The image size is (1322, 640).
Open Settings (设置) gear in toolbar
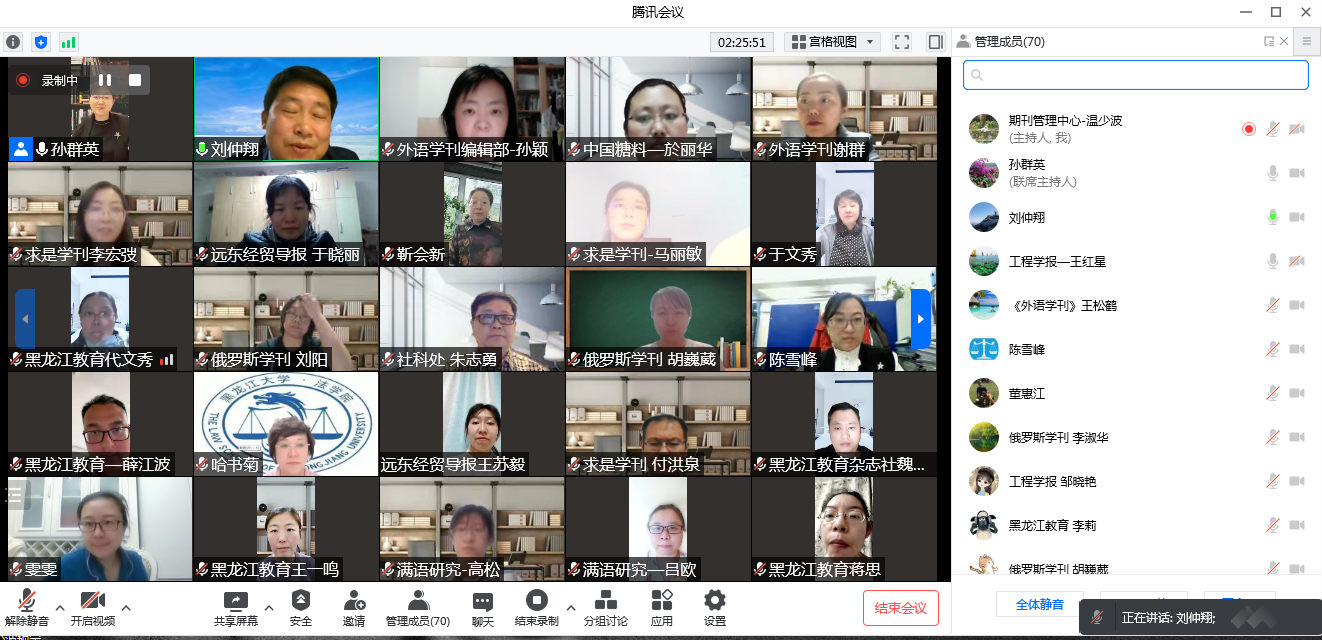point(714,607)
